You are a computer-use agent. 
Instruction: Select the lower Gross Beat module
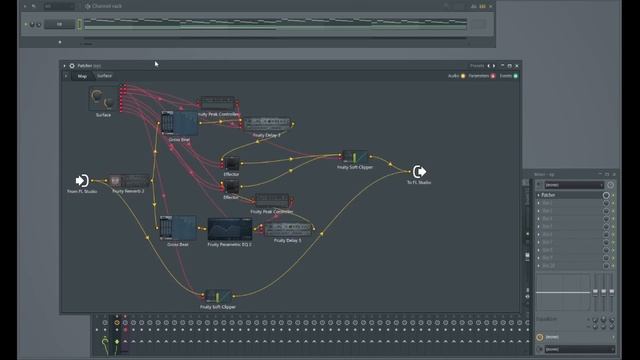coord(178,228)
